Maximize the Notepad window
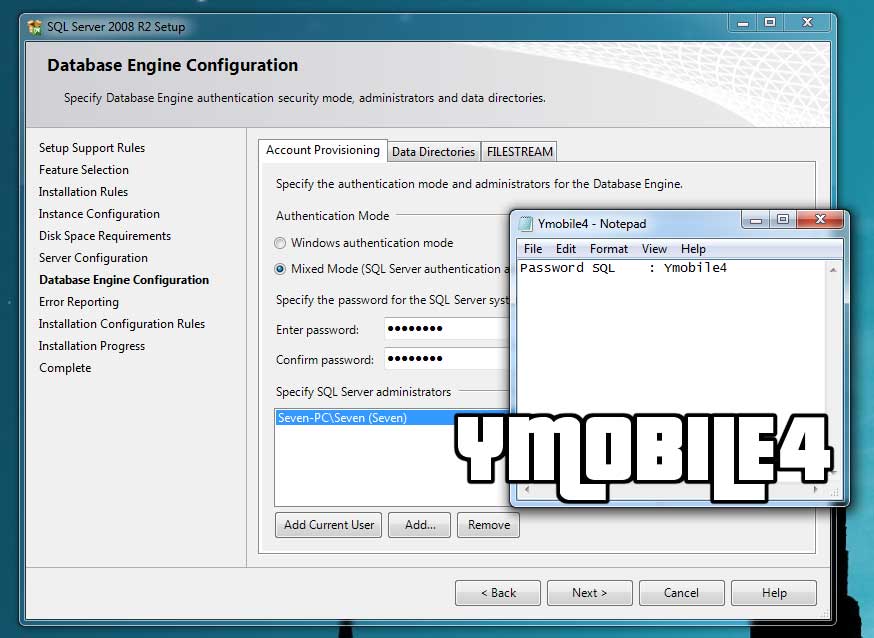Image resolution: width=874 pixels, height=638 pixels. point(783,220)
